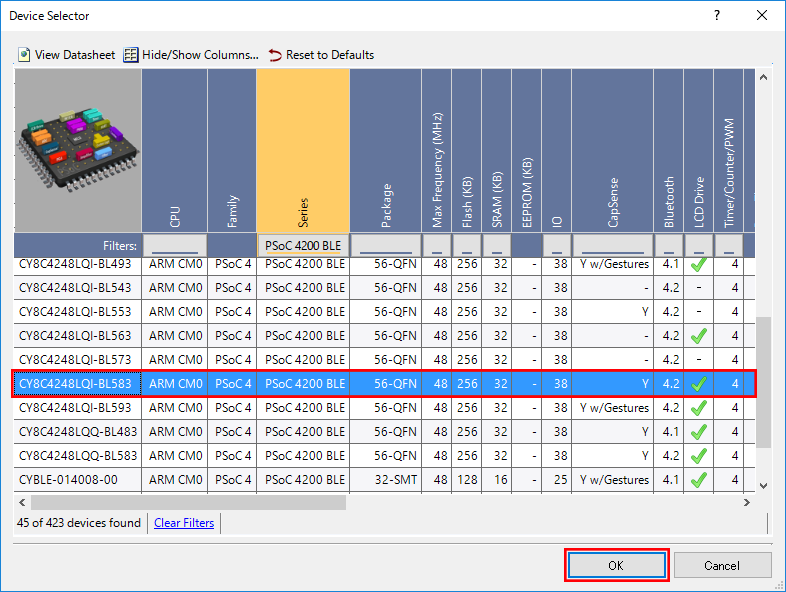Click vertical scrollbar down arrow

coord(763,485)
